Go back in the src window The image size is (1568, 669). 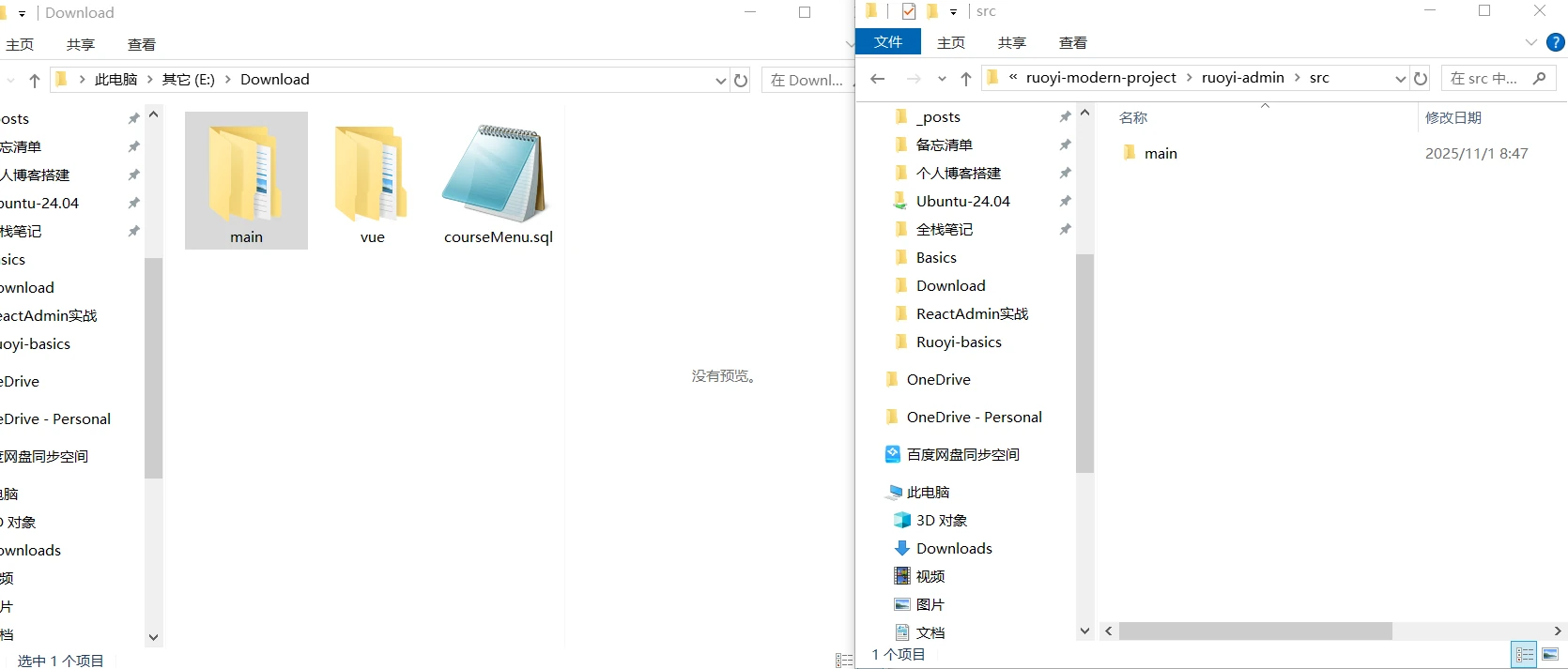tap(878, 79)
